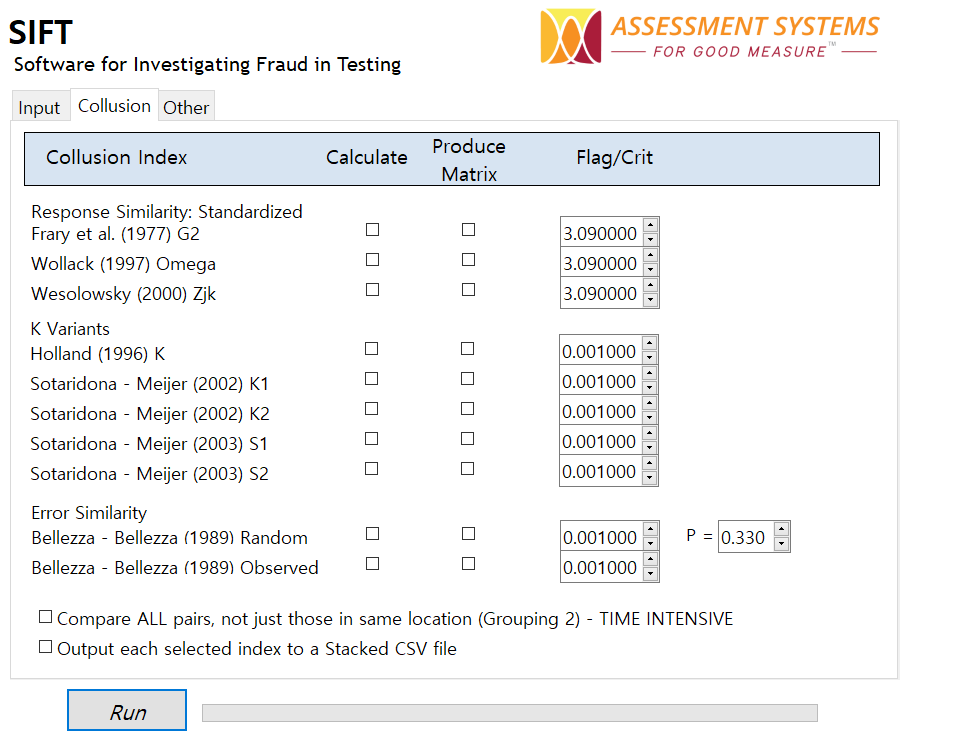This screenshot has height=735, width=954.
Task: Decrease Sotaridona-Meijer K2 flag value
Action: click(650, 418)
